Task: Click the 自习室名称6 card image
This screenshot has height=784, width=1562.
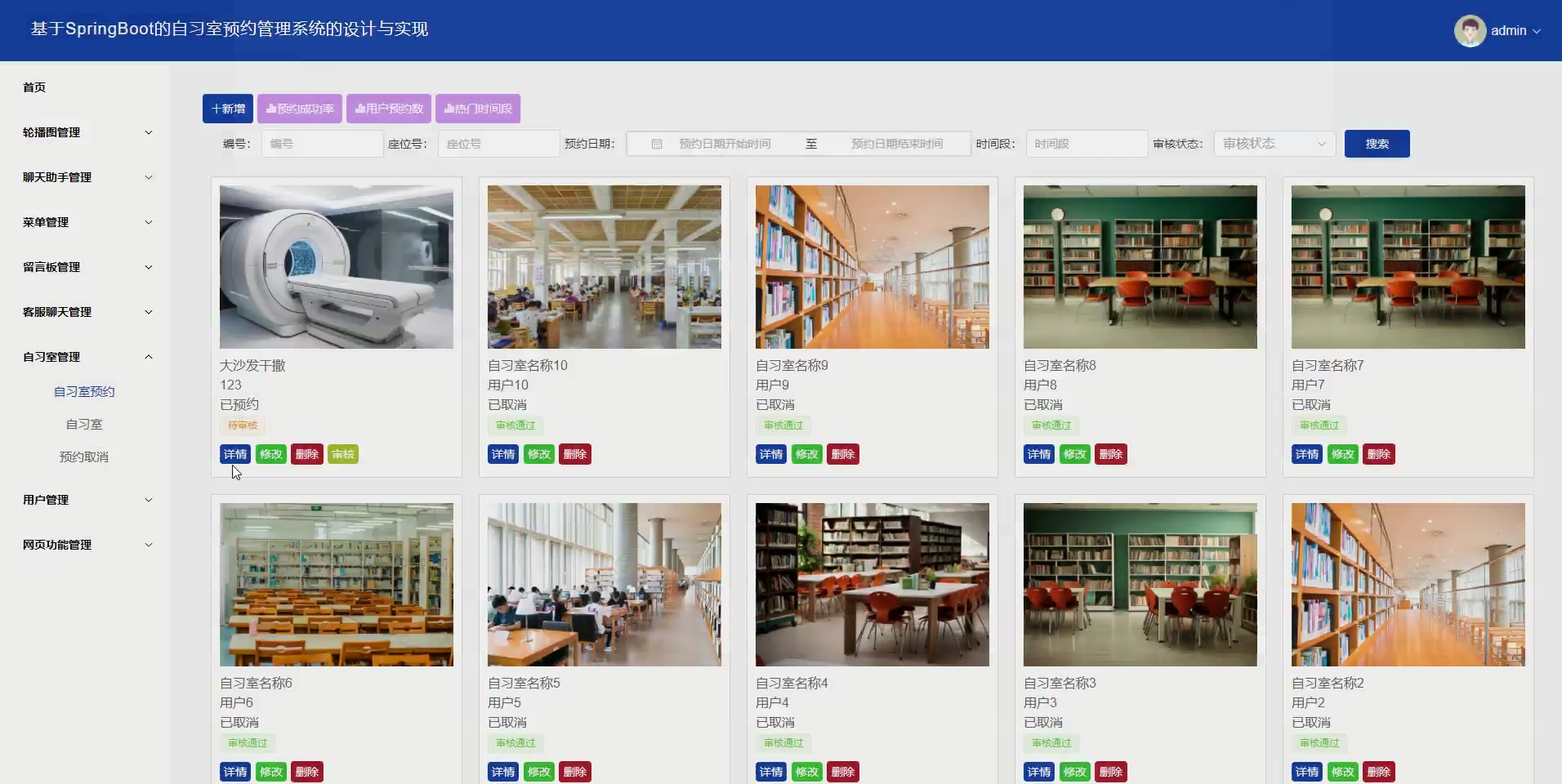Action: pyautogui.click(x=337, y=585)
